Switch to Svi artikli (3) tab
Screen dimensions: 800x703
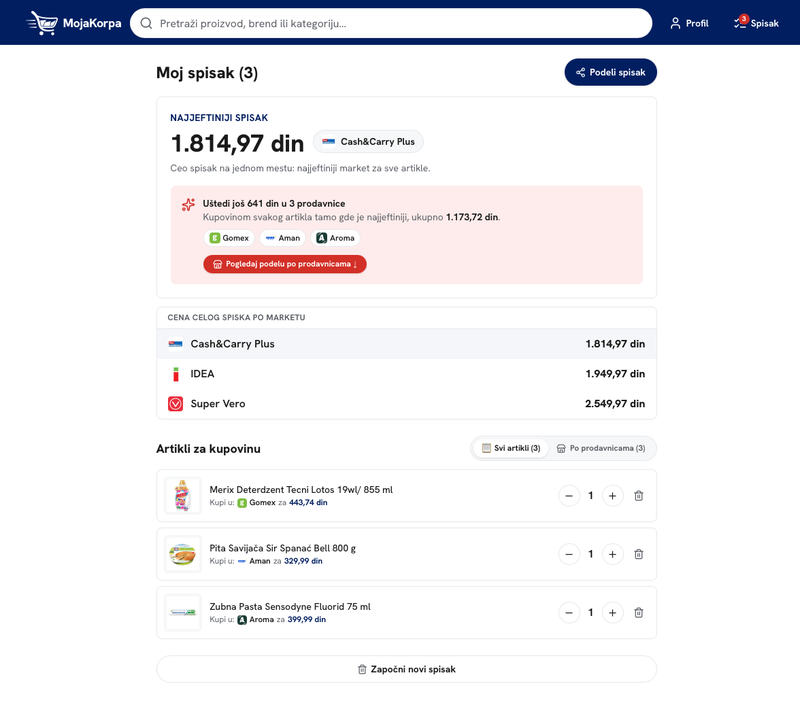point(511,448)
